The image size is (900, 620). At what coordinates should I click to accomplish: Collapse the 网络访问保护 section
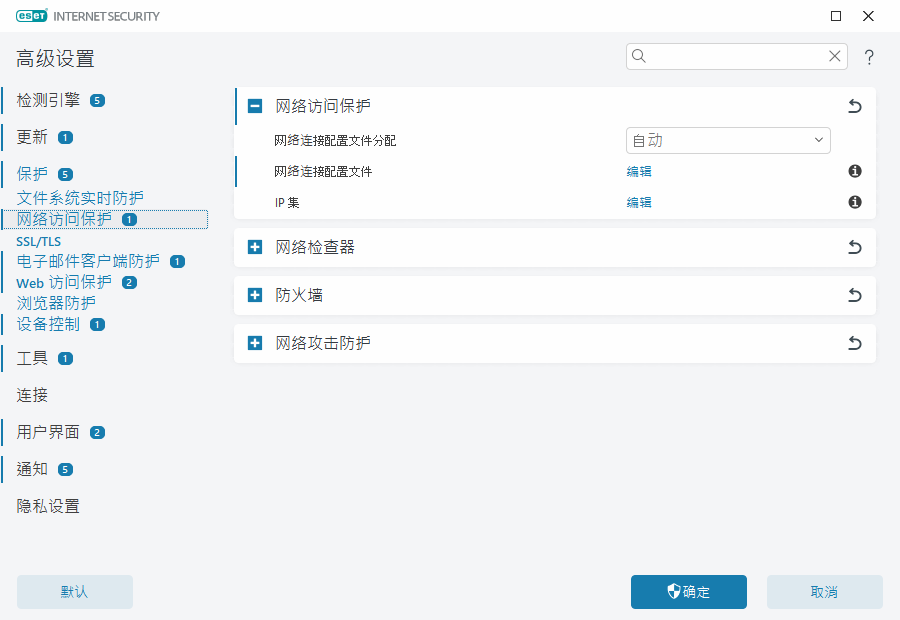point(254,105)
